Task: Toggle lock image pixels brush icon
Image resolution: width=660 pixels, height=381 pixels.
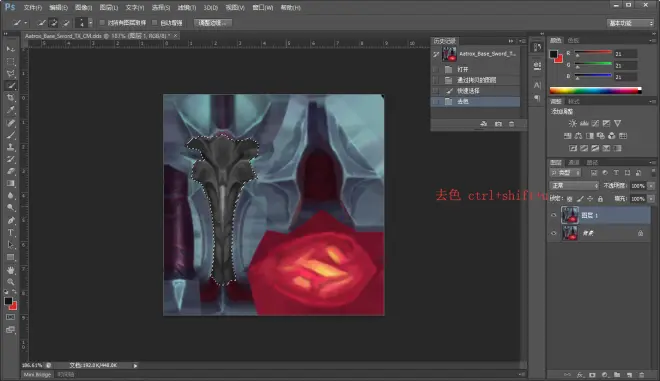Action: point(580,199)
